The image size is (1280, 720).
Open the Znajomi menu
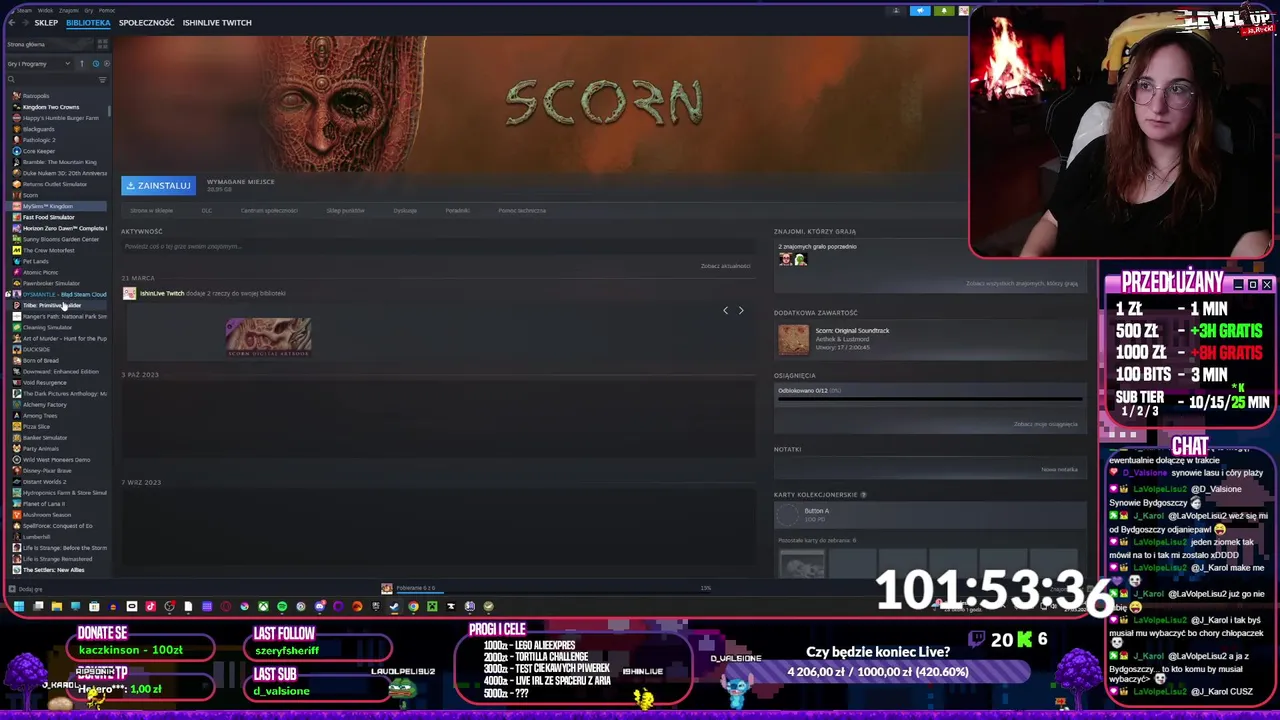tap(68, 10)
